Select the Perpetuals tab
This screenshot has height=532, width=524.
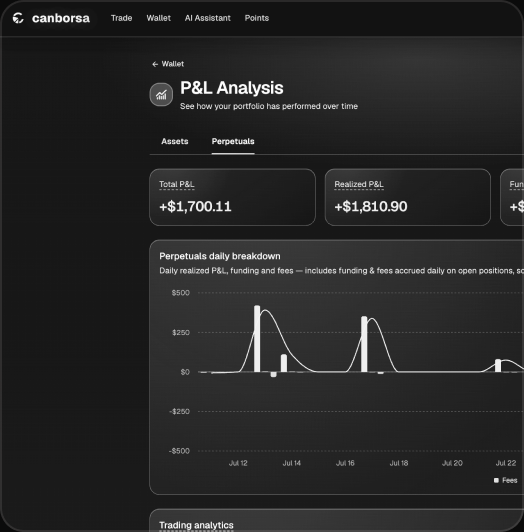[233, 141]
